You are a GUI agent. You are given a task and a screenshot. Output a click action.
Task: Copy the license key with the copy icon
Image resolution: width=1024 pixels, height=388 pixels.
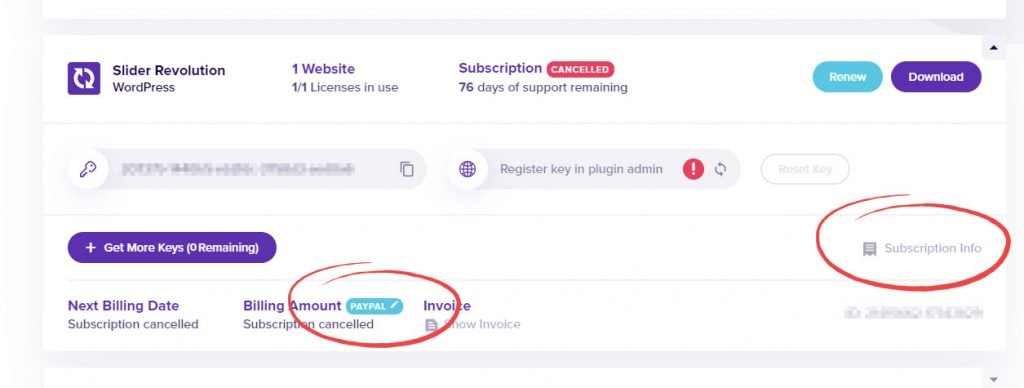point(407,169)
